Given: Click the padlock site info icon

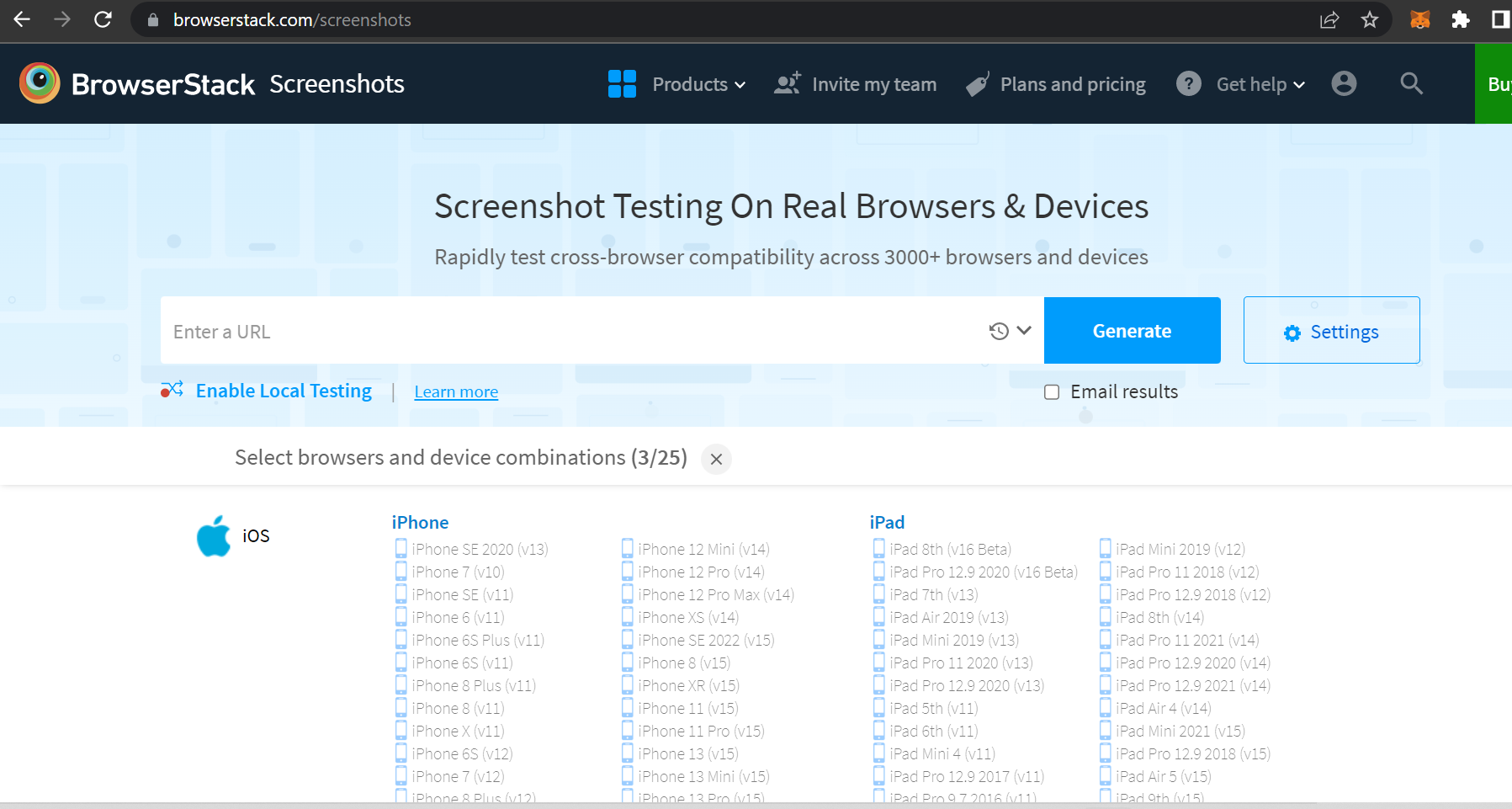Looking at the screenshot, I should pos(153,19).
